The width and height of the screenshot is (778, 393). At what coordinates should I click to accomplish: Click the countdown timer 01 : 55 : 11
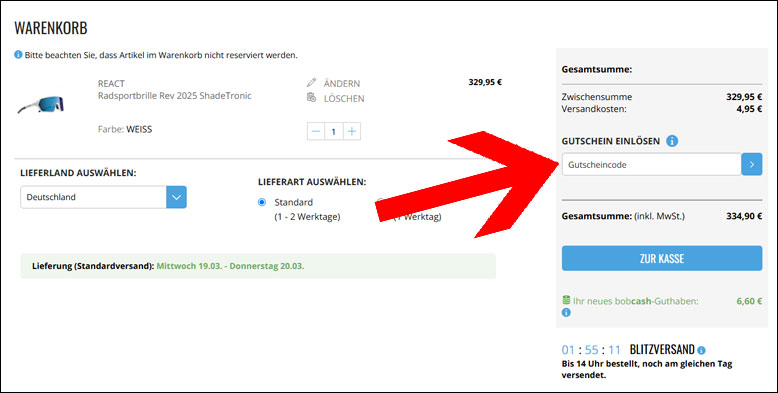pos(591,351)
